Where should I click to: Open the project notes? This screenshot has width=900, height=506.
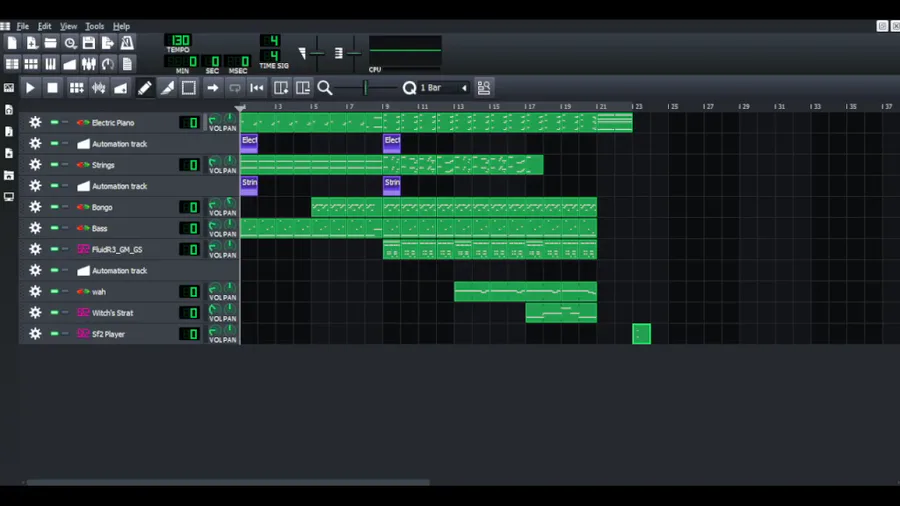pos(127,64)
